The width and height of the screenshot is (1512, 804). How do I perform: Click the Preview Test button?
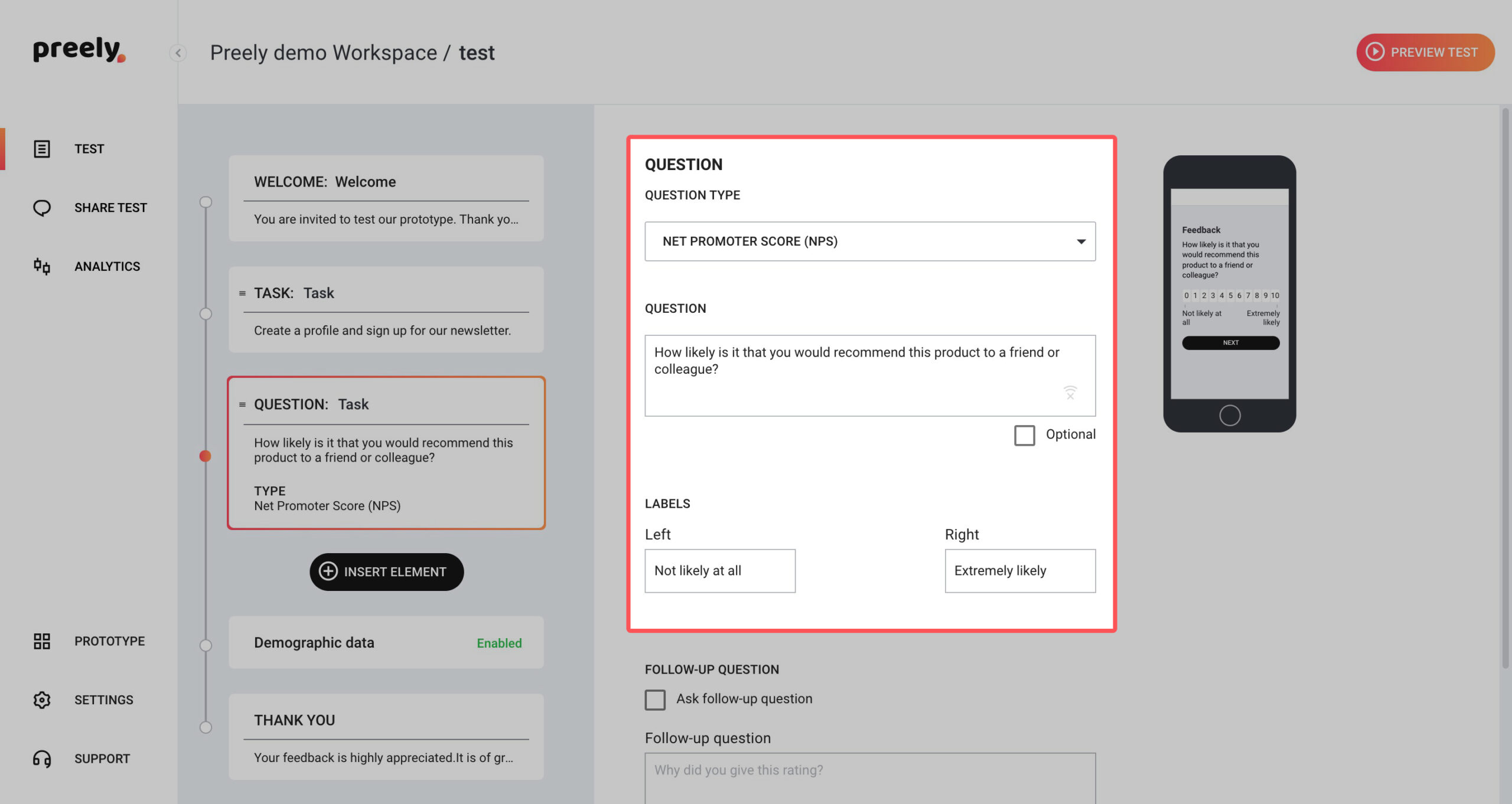tap(1425, 53)
